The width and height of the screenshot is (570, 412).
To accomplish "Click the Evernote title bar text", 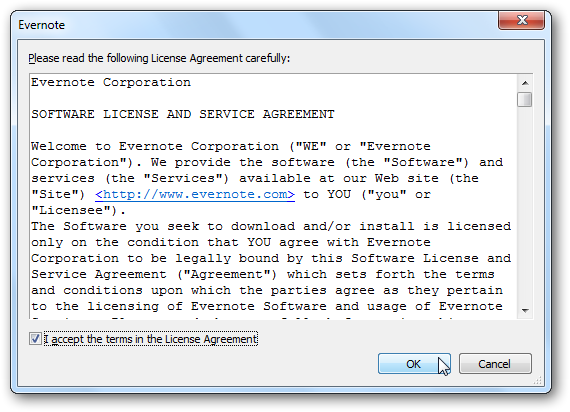I will click(x=41, y=25).
